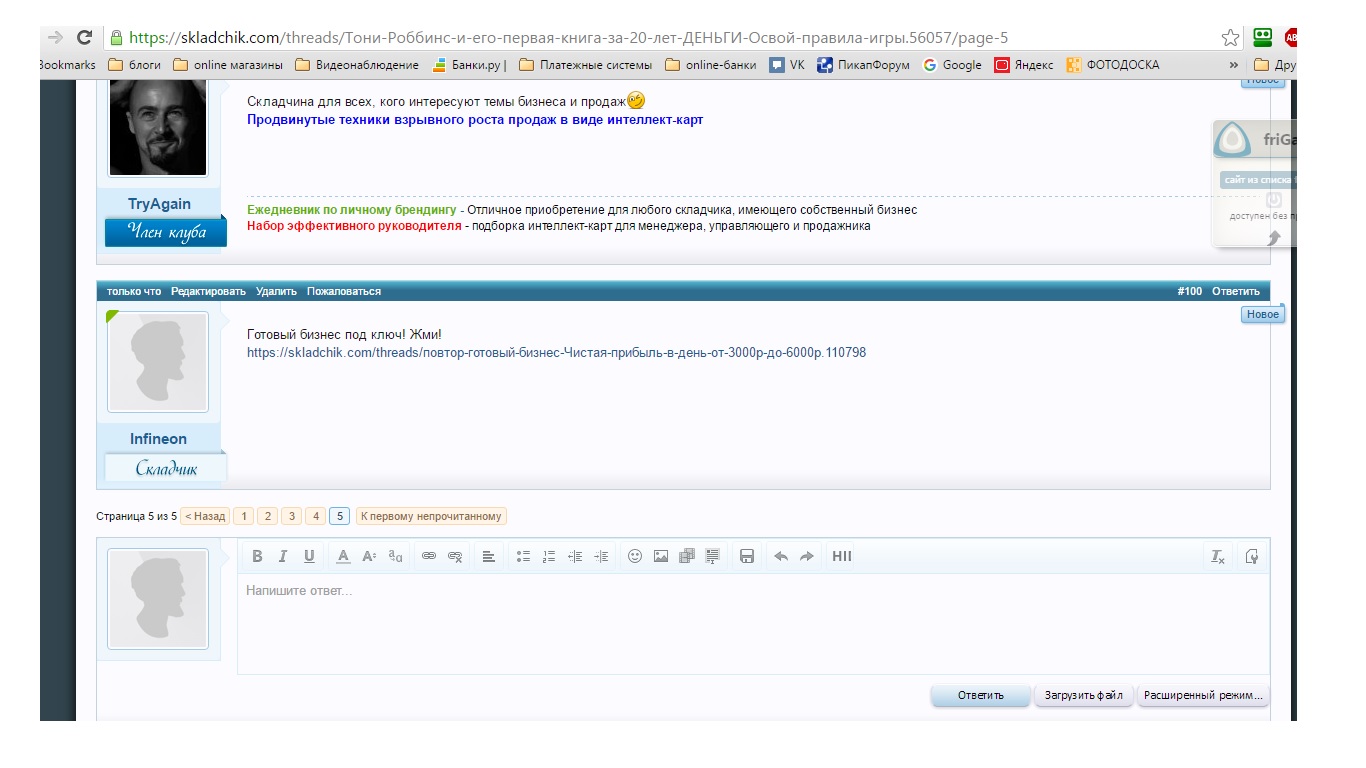Open the font family dropdown
The height and width of the screenshot is (768, 1366).
click(395, 557)
